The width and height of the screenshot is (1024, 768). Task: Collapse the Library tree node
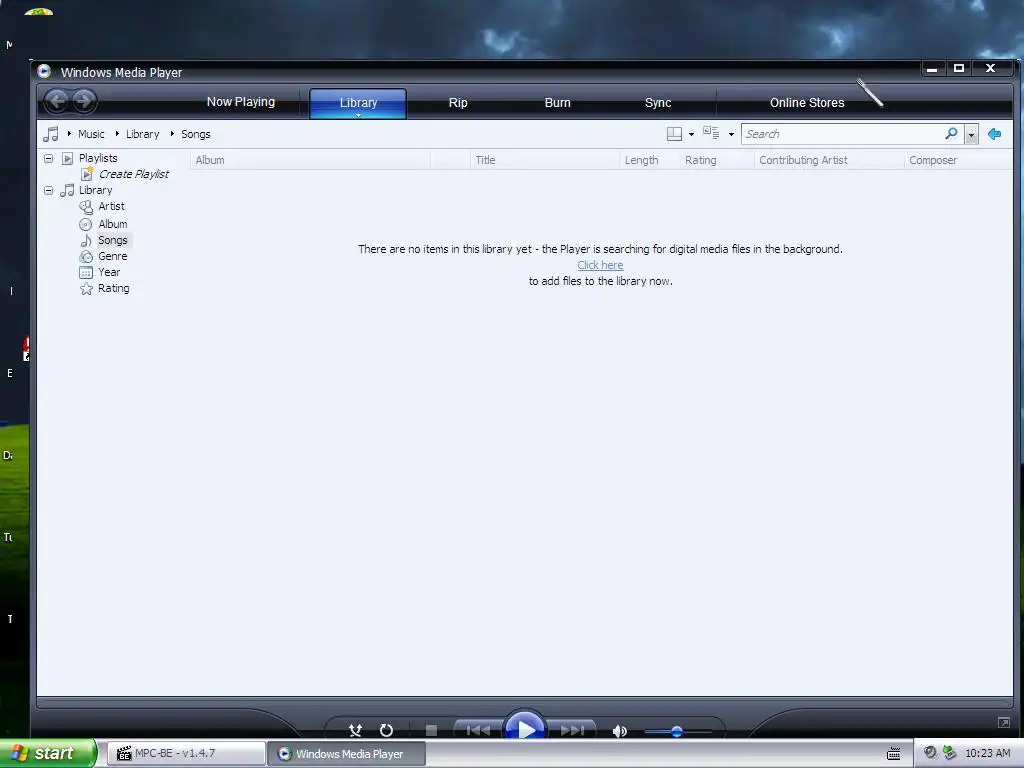coord(48,191)
